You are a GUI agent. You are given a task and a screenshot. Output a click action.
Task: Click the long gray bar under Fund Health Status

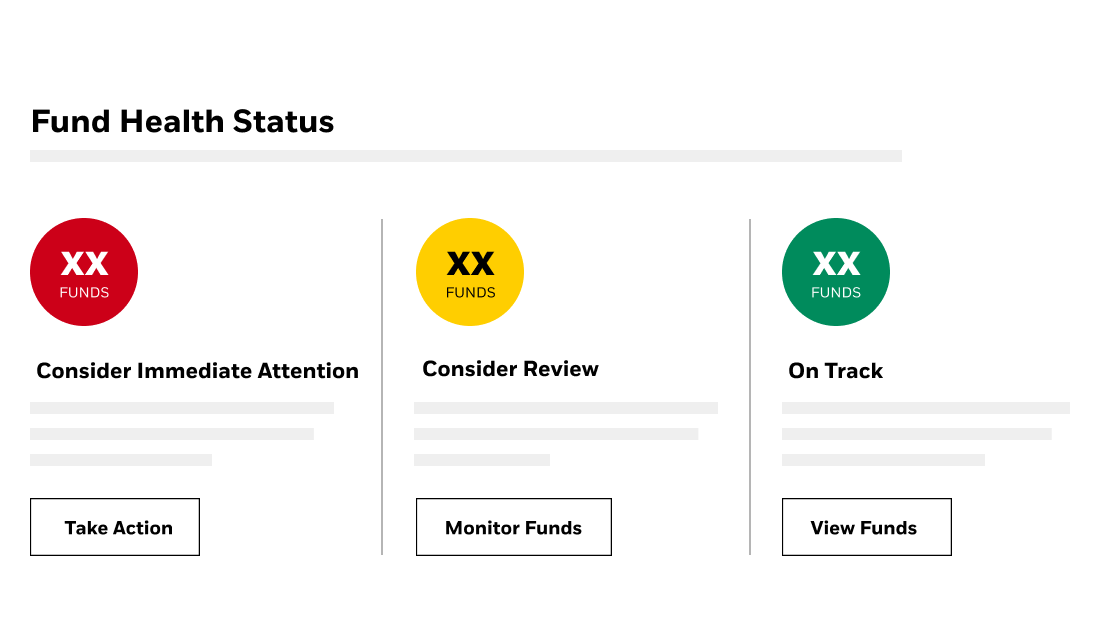[x=466, y=156]
